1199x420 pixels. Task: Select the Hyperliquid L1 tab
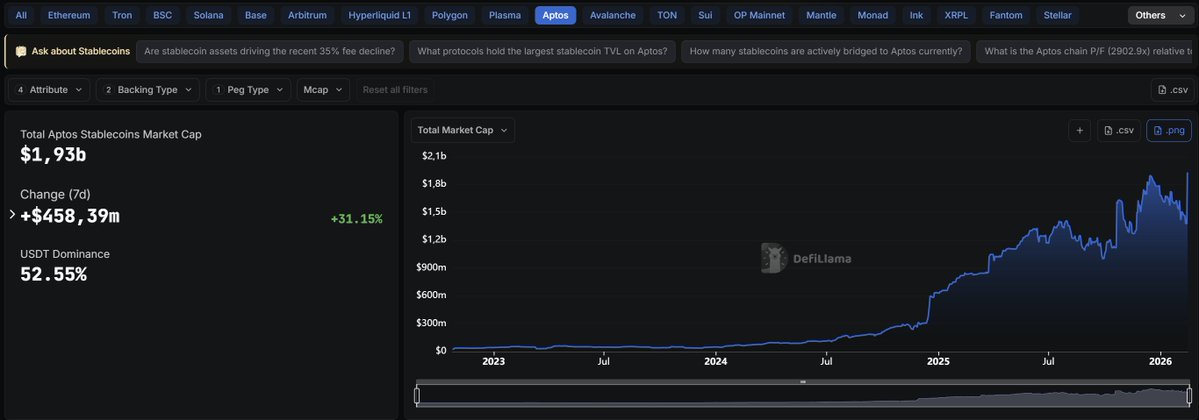pyautogui.click(x=379, y=15)
